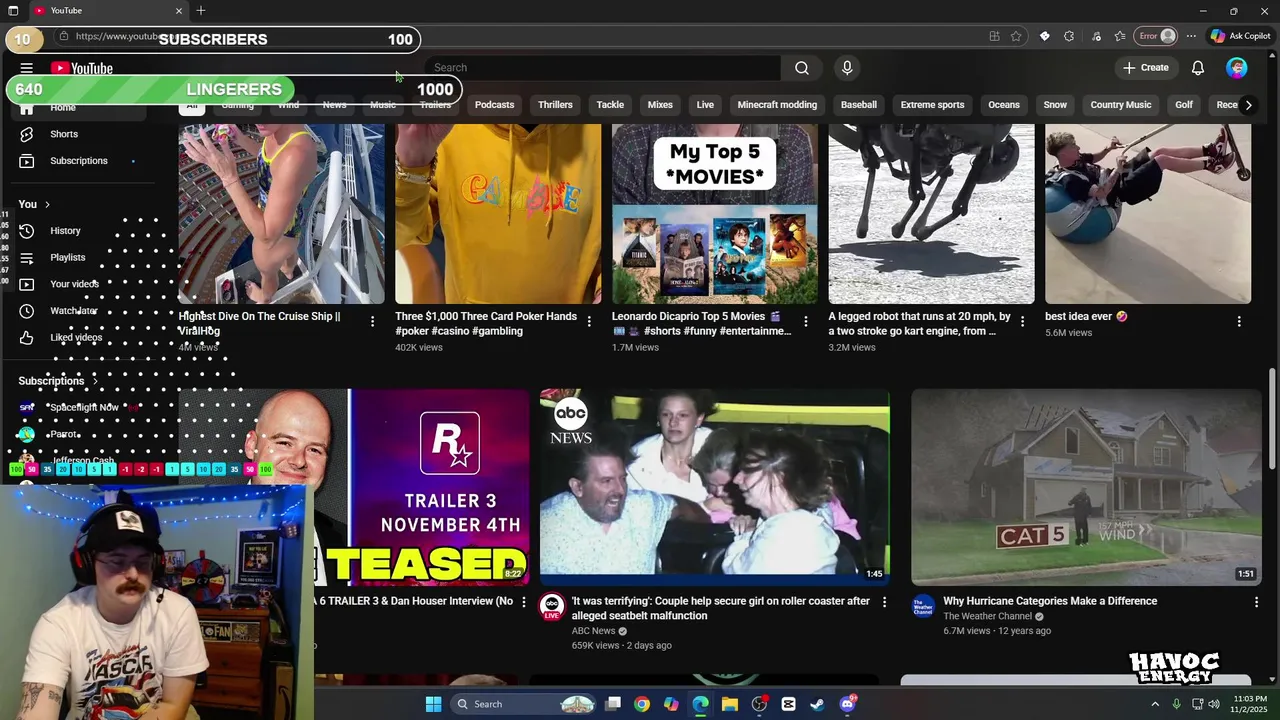Select the Extreme sports chip
Image resolution: width=1280 pixels, height=720 pixels.
[x=932, y=105]
